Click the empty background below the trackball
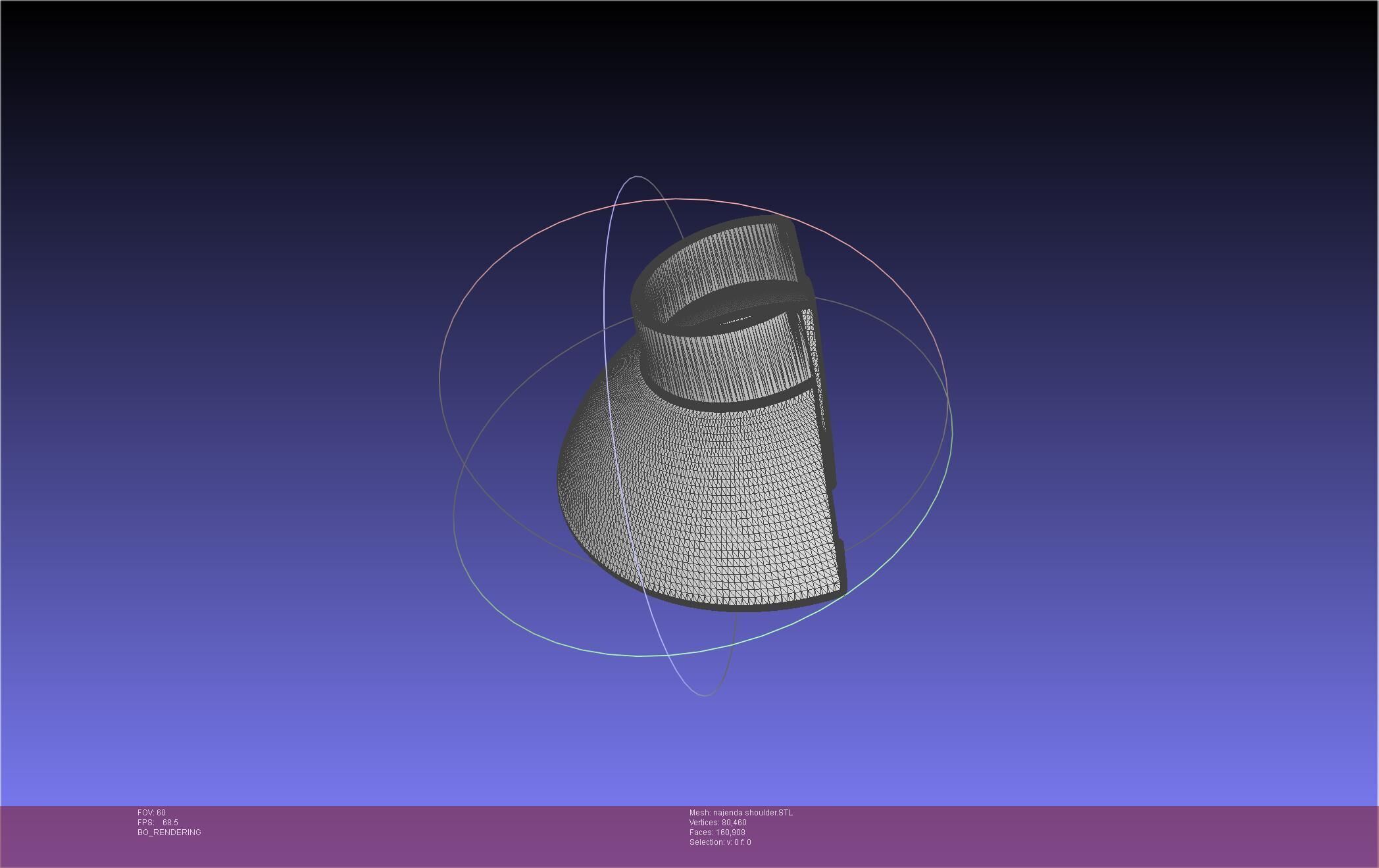The image size is (1379, 868). (691, 750)
